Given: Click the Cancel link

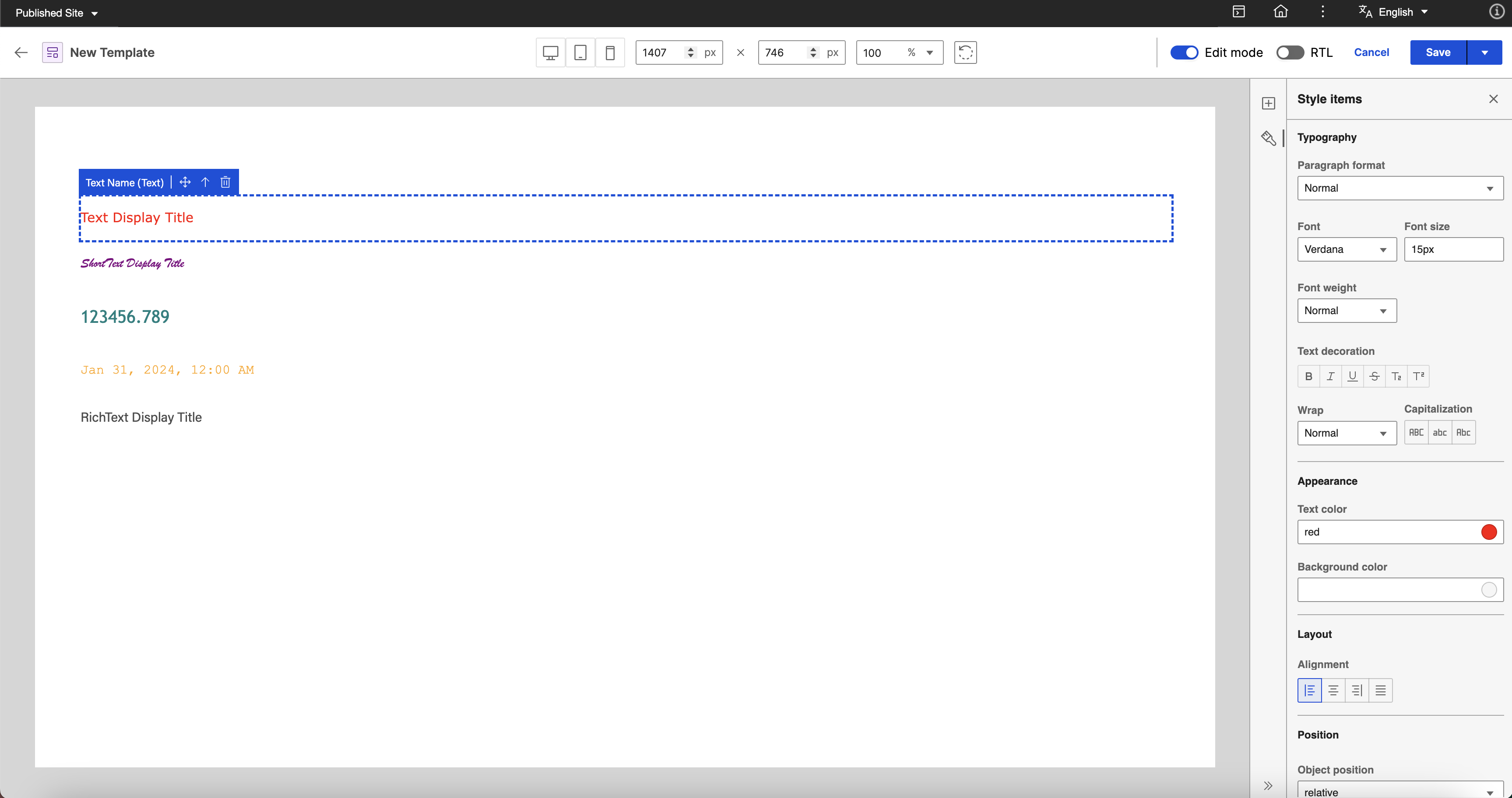Looking at the screenshot, I should coord(1371,53).
